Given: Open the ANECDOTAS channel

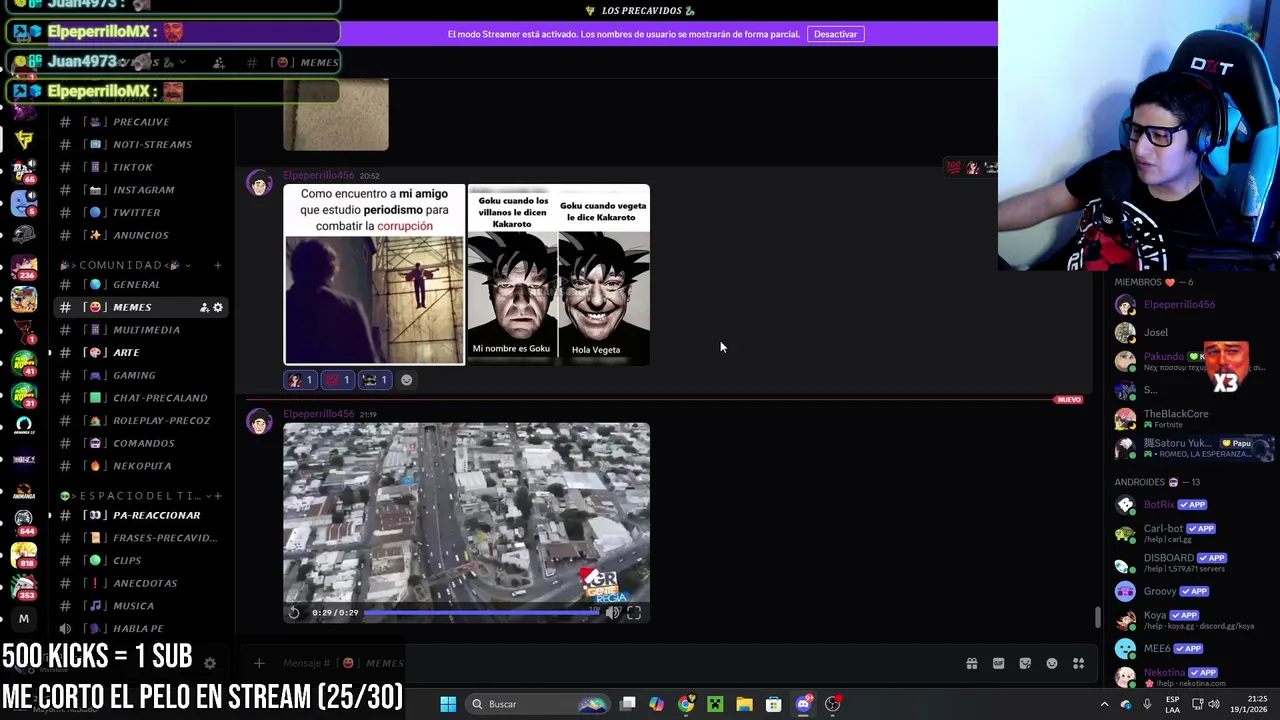Looking at the screenshot, I should [140, 583].
